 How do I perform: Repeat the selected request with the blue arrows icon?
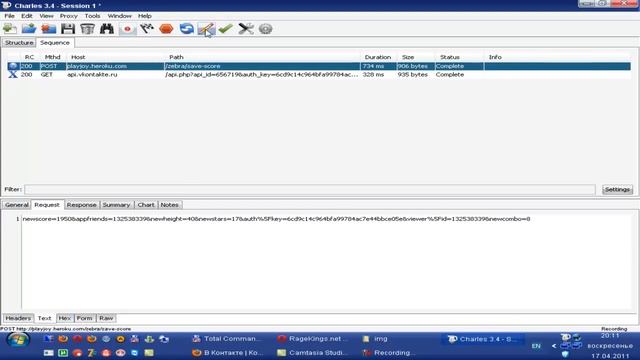click(x=187, y=29)
